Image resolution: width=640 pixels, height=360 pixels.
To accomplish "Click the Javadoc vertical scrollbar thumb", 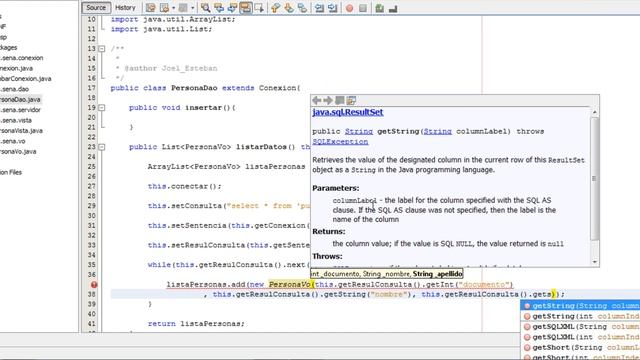I will [x=595, y=179].
